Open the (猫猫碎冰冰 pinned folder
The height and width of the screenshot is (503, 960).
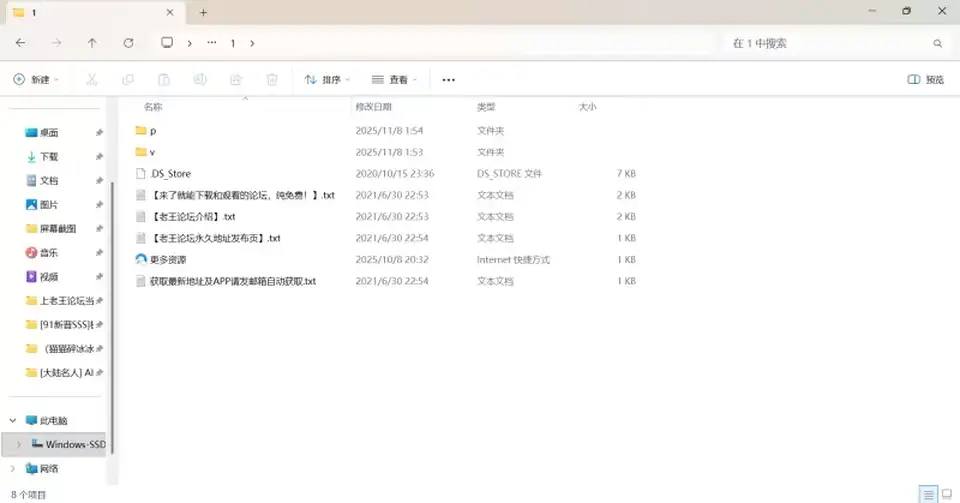[69, 348]
